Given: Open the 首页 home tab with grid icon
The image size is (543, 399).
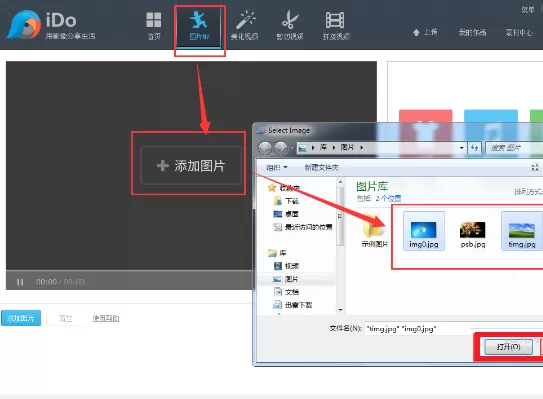Looking at the screenshot, I should (154, 26).
